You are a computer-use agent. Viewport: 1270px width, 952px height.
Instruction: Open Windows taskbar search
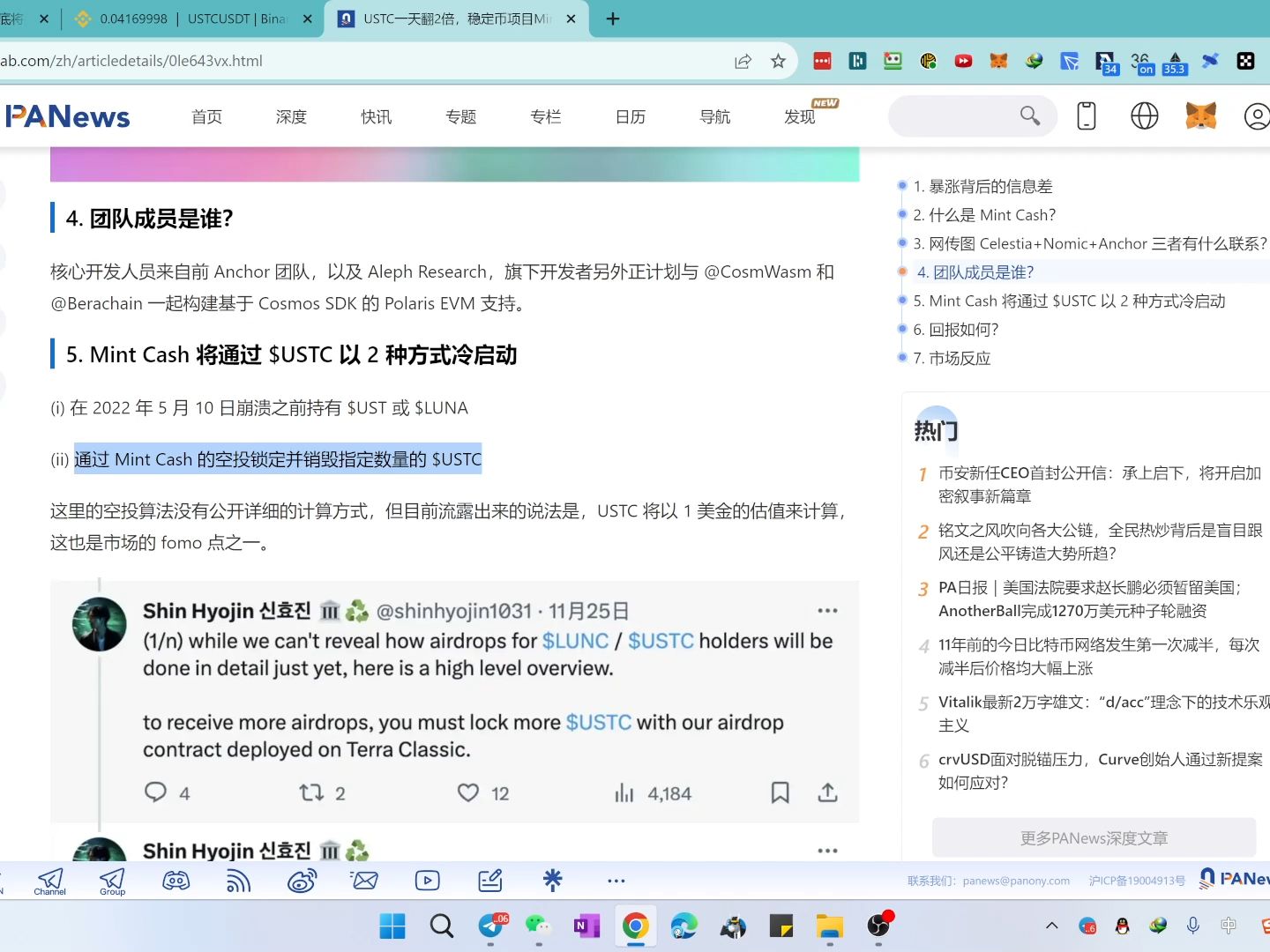coord(442,926)
